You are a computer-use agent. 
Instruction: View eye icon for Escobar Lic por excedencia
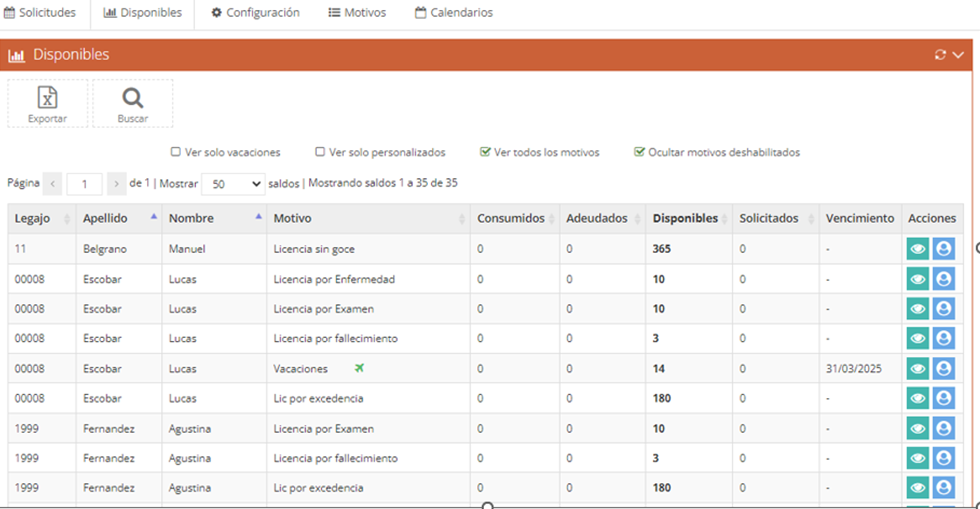pos(918,398)
